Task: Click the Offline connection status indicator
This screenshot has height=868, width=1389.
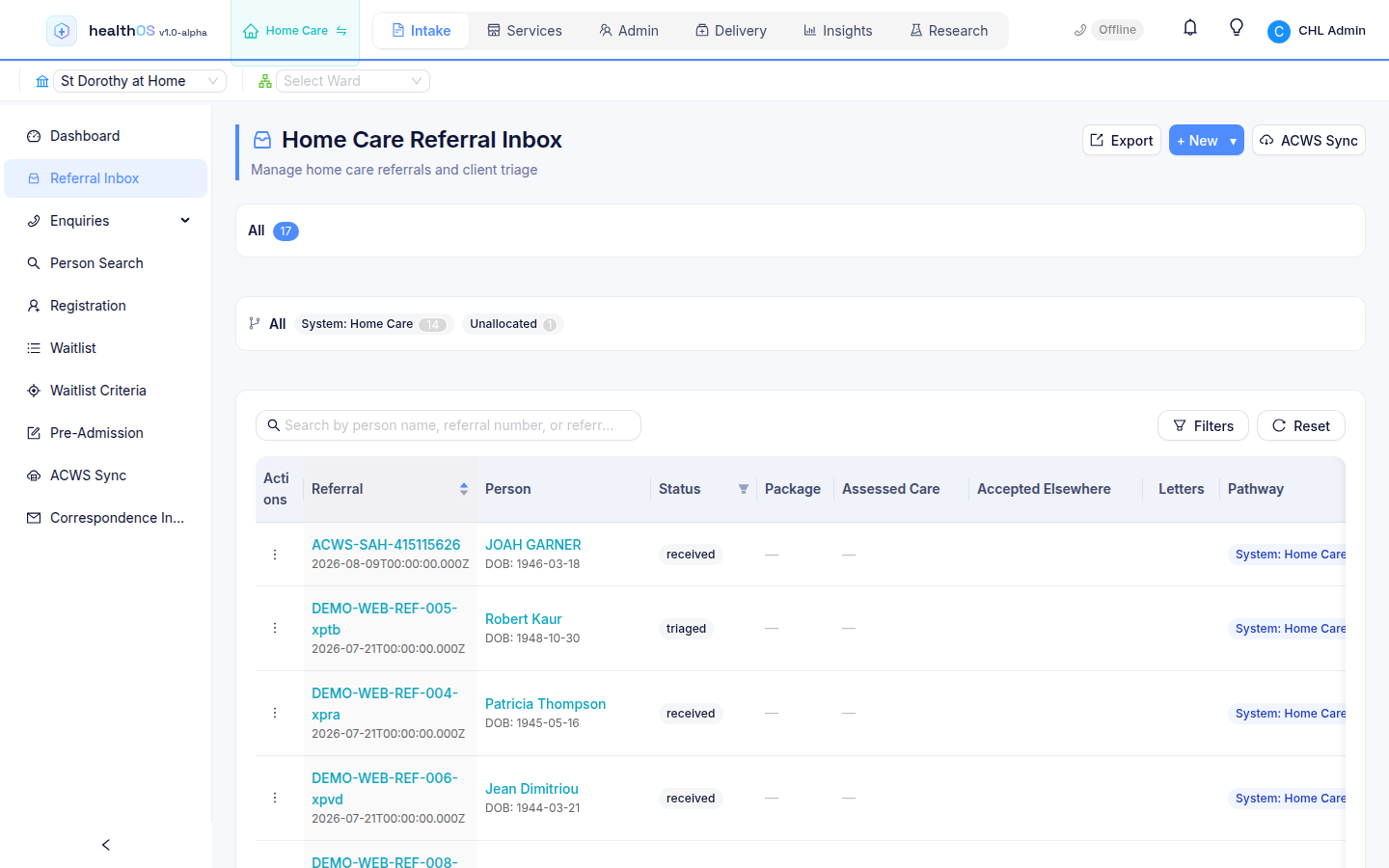Action: pos(1108,30)
